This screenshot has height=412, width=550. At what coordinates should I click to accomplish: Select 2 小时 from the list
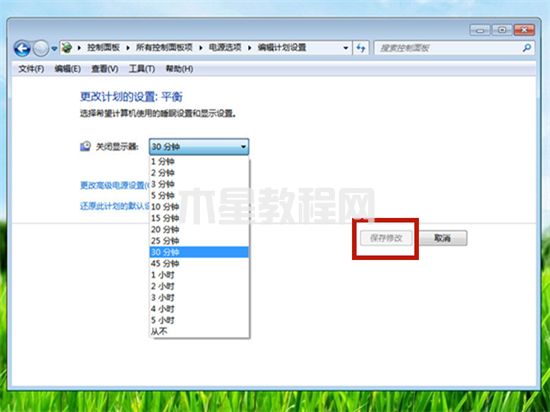tap(199, 286)
